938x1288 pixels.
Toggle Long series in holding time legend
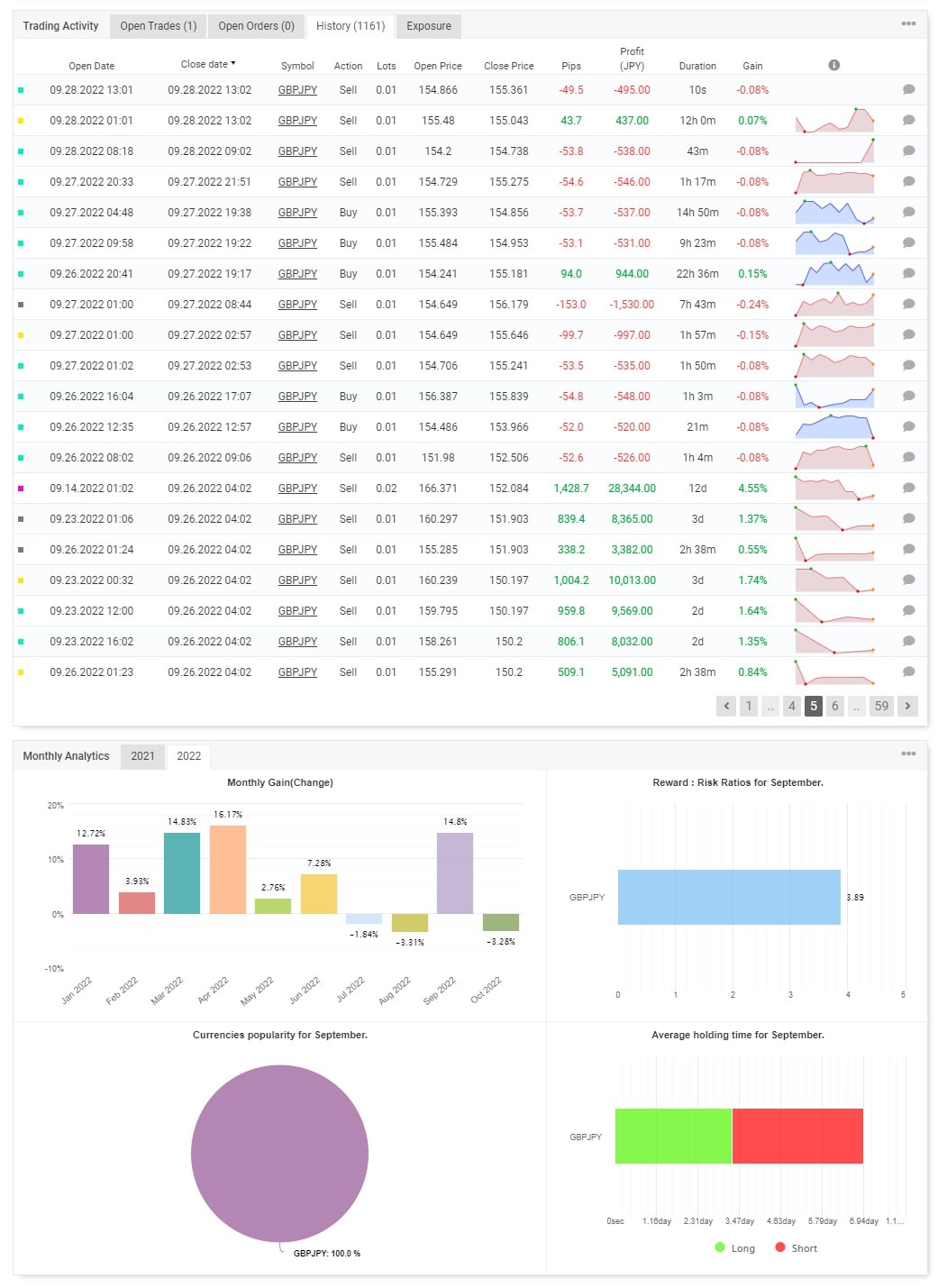[x=734, y=1248]
